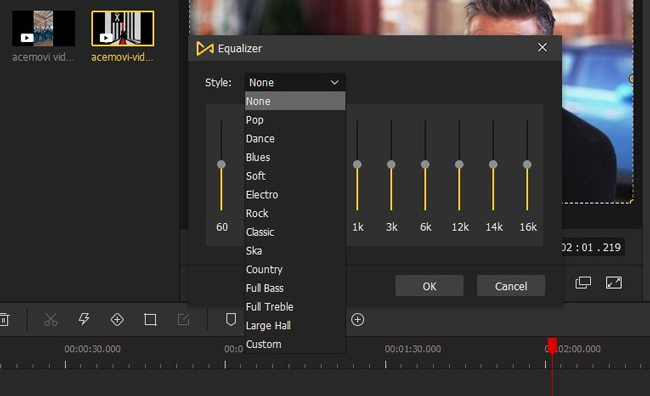650x396 pixels.
Task: Pick the Rock equalizer preset
Action: tap(295, 213)
